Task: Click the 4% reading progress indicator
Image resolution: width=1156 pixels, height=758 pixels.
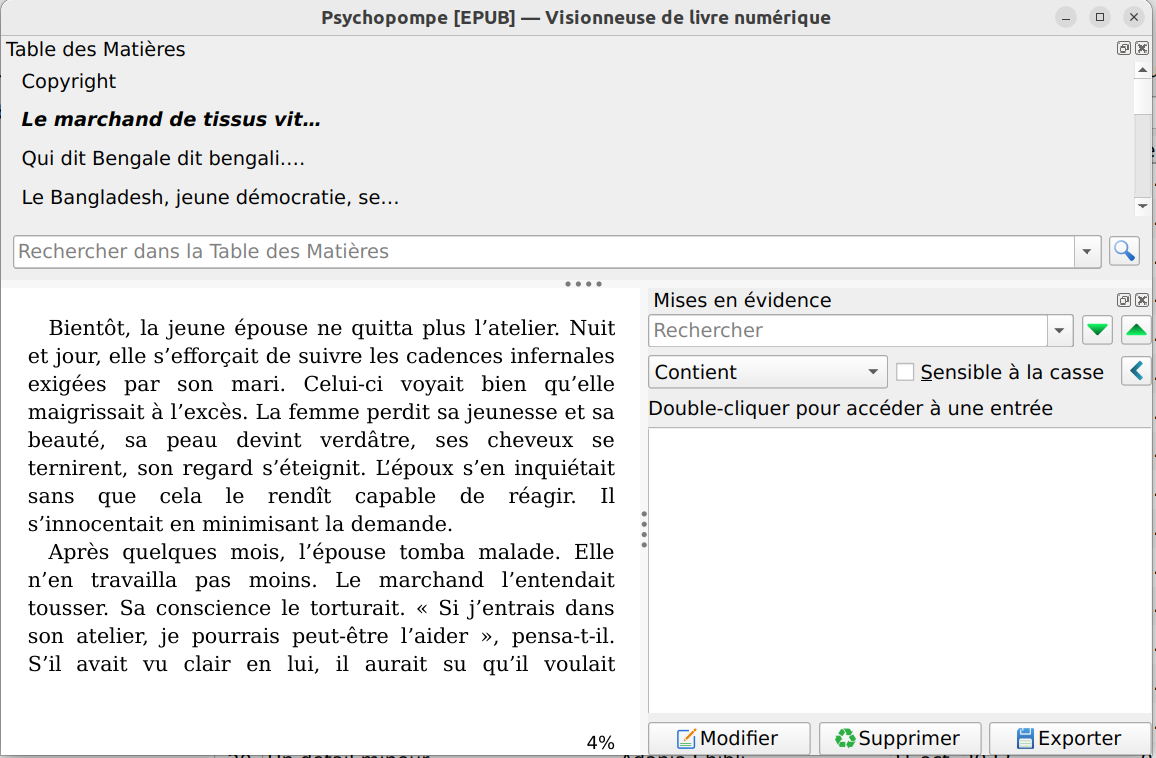Action: [600, 743]
